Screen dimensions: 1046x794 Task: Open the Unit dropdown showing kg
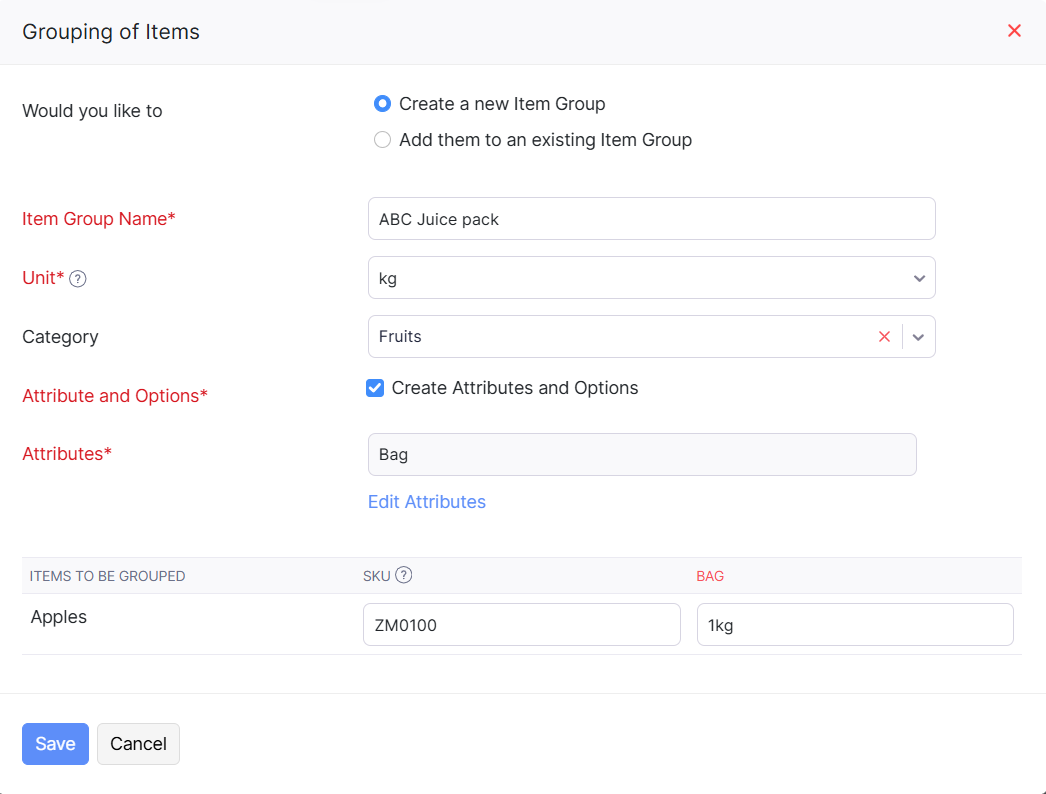pyautogui.click(x=640, y=278)
